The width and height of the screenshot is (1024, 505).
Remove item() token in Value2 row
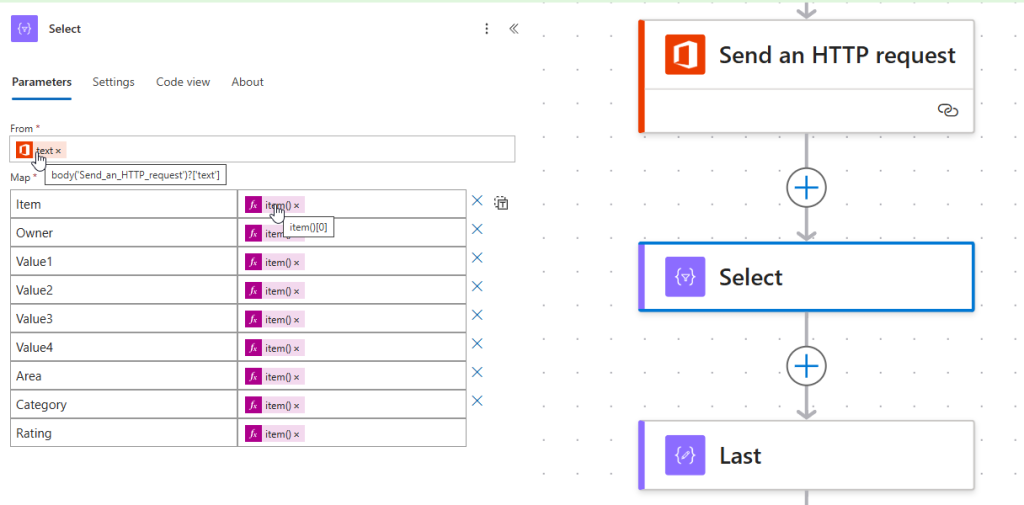coord(296,291)
